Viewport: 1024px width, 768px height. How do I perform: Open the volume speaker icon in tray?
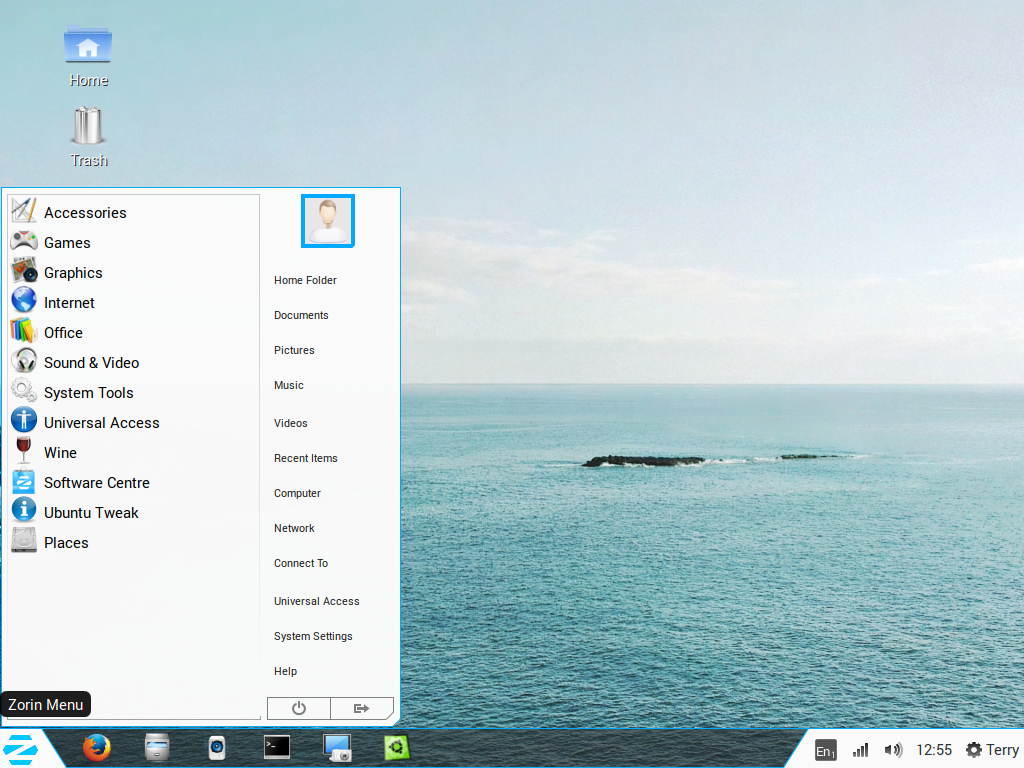(893, 750)
